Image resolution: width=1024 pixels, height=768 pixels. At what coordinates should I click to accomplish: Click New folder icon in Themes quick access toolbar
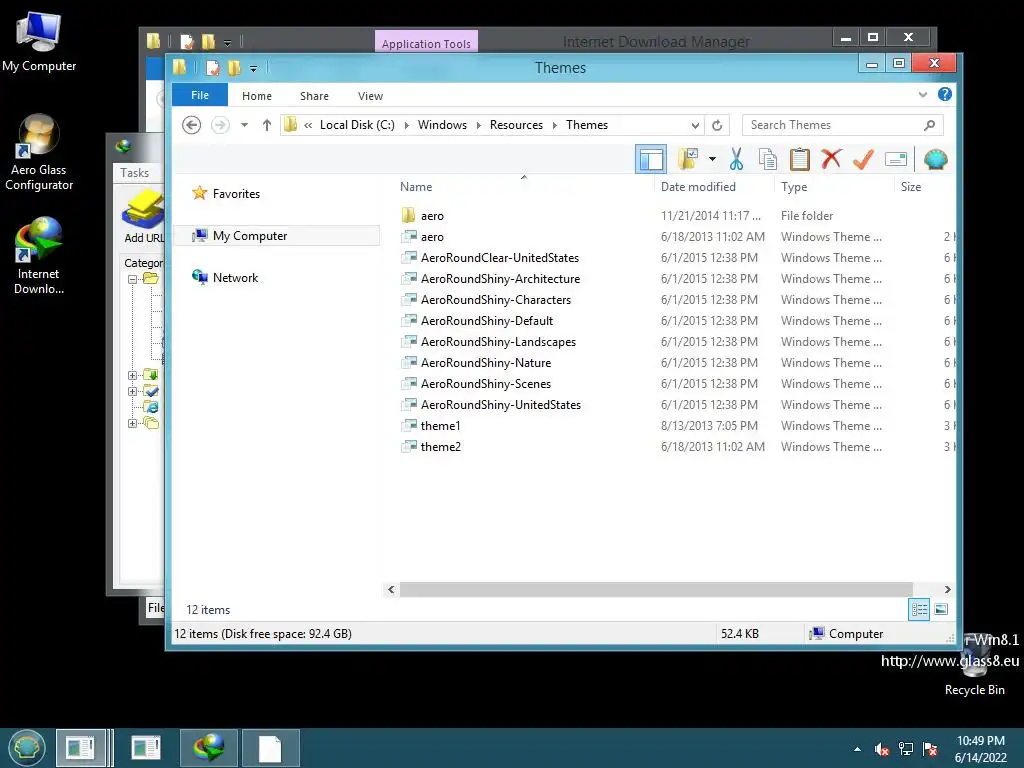(x=234, y=67)
